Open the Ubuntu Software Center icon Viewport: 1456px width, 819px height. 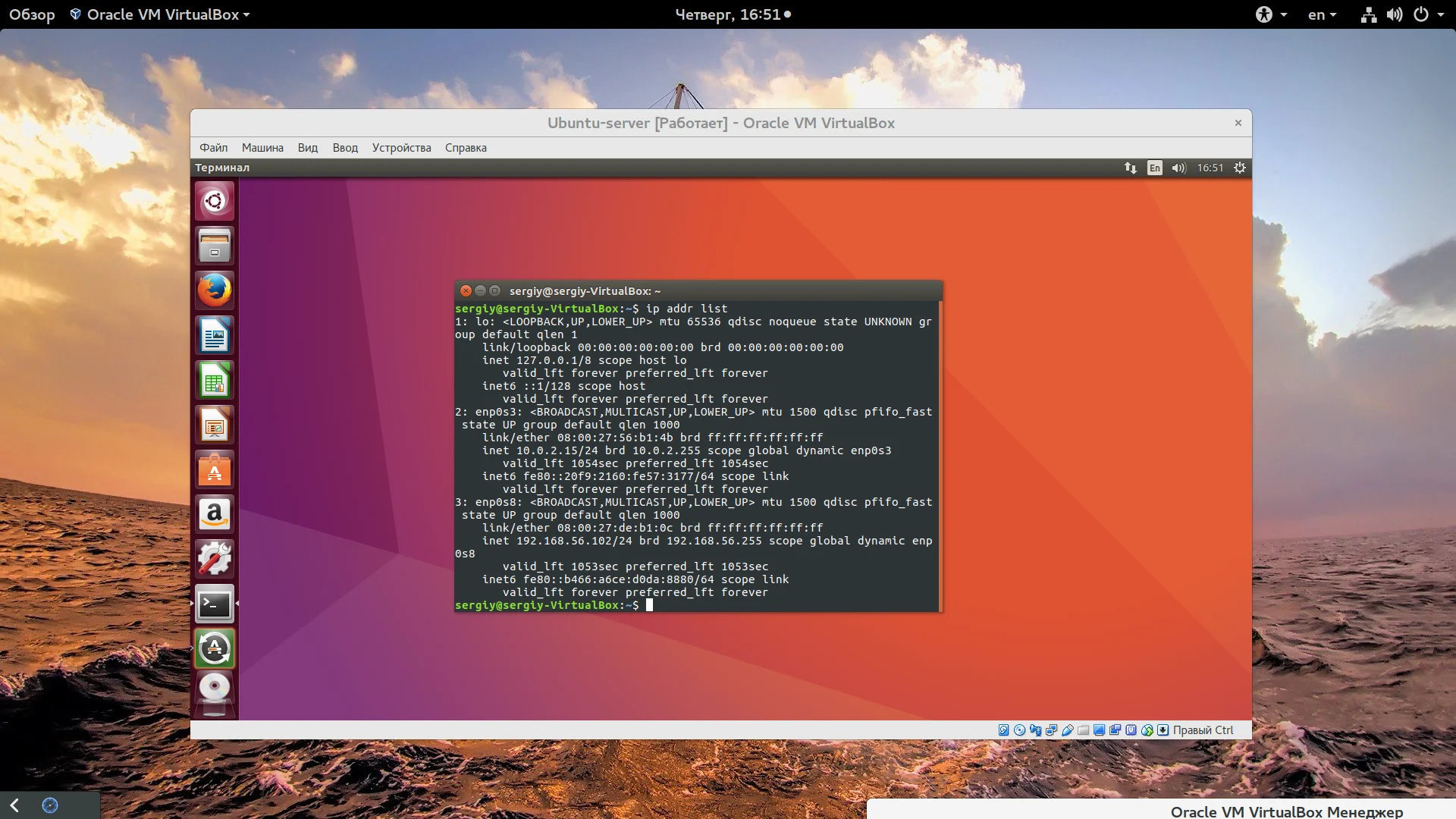pyautogui.click(x=215, y=470)
